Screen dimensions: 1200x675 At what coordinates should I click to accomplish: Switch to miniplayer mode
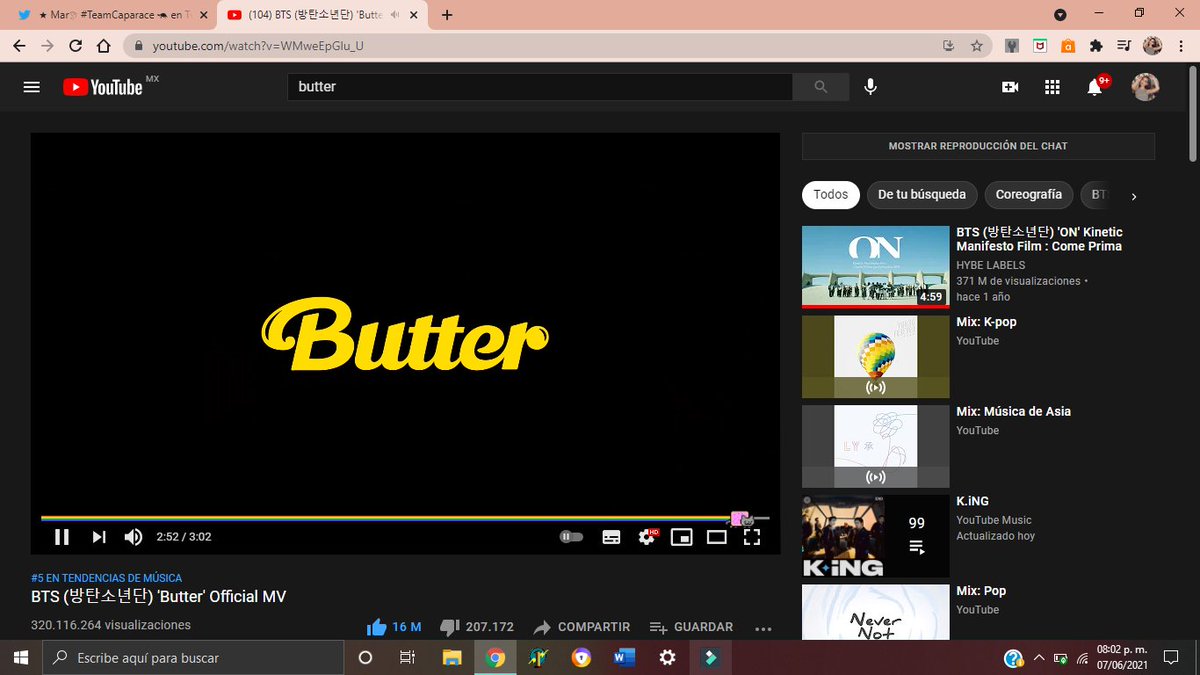[x=681, y=537]
